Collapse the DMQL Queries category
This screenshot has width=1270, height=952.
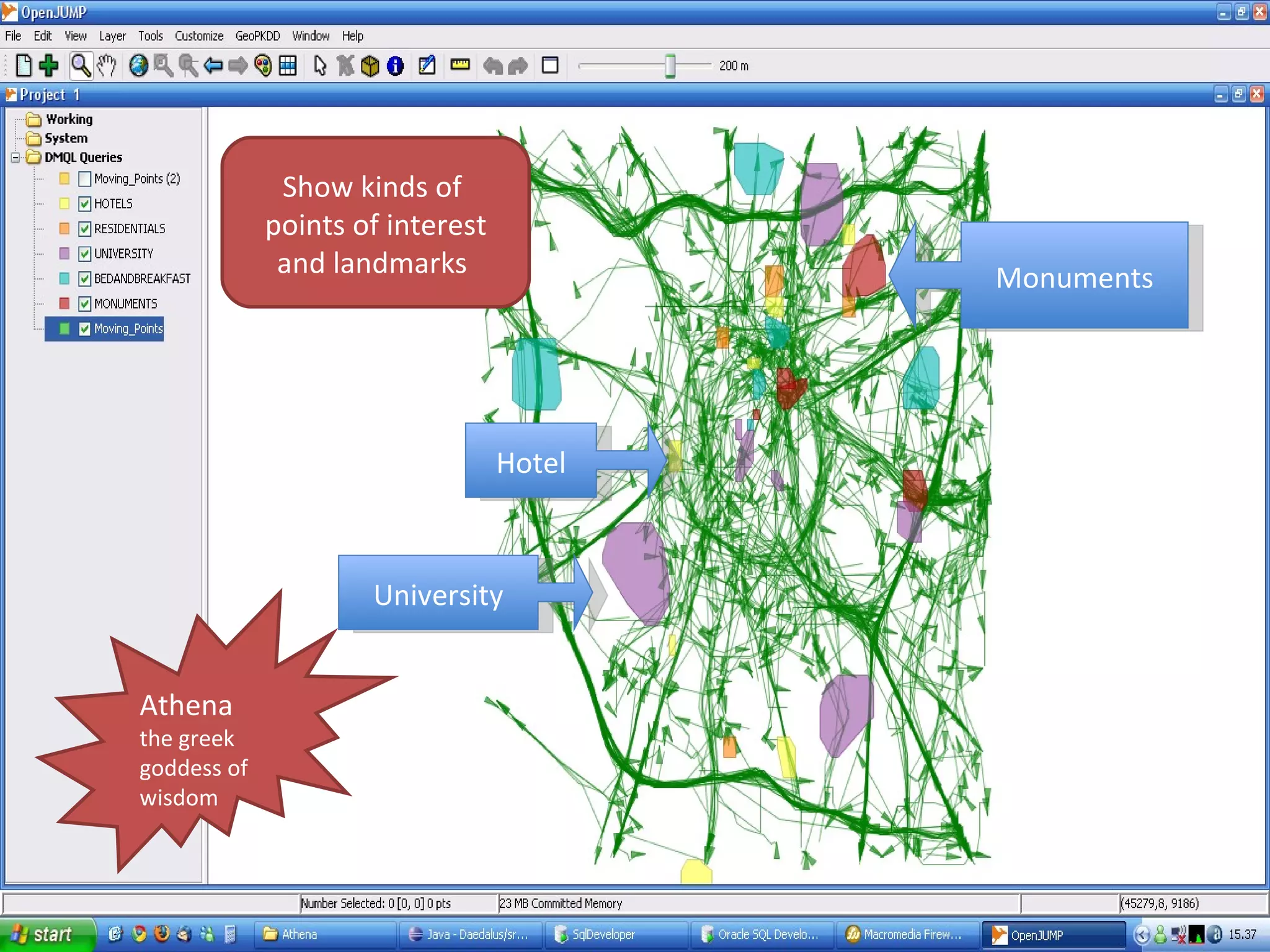16,157
